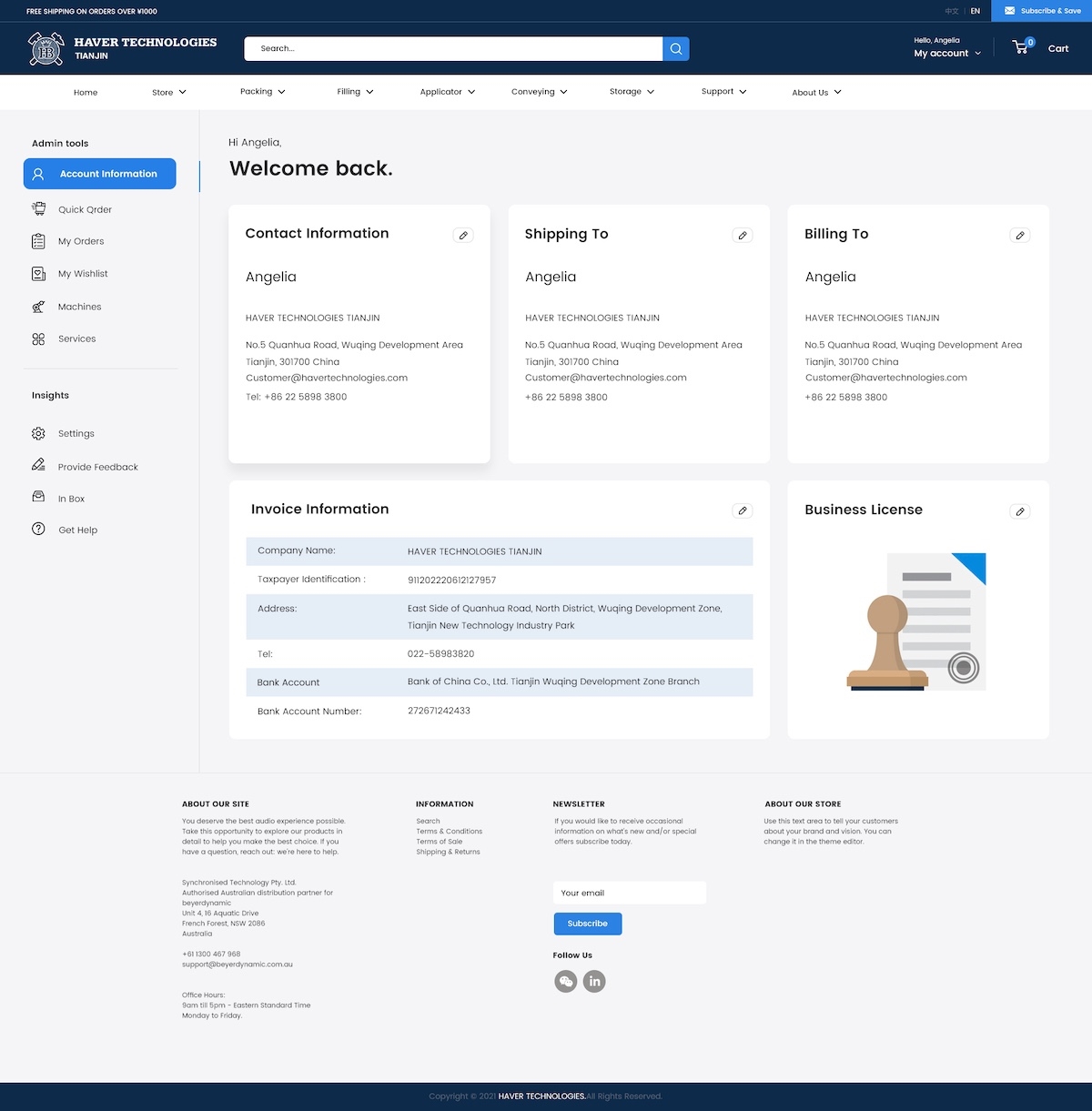
Task: Go to the Home menu item
Action: [x=86, y=93]
